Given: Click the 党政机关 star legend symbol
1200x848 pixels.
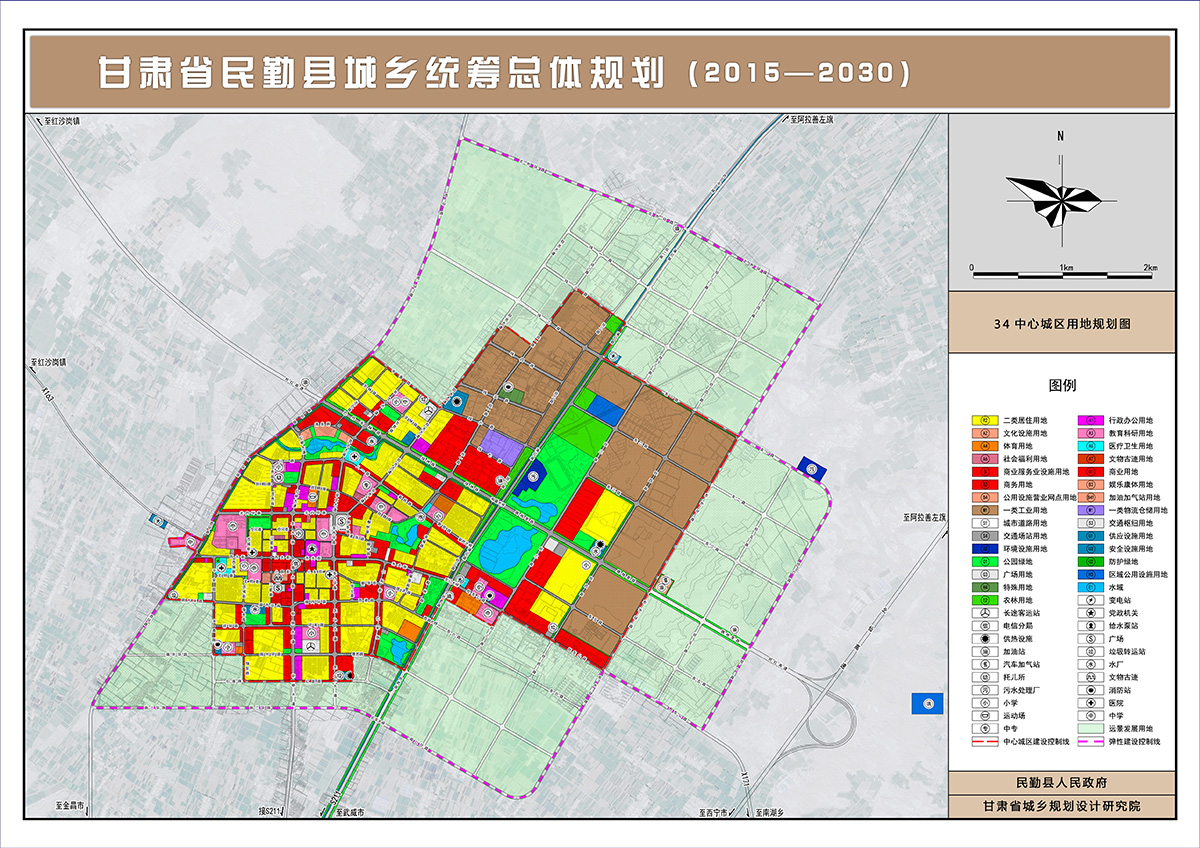Looking at the screenshot, I should click(1091, 612).
